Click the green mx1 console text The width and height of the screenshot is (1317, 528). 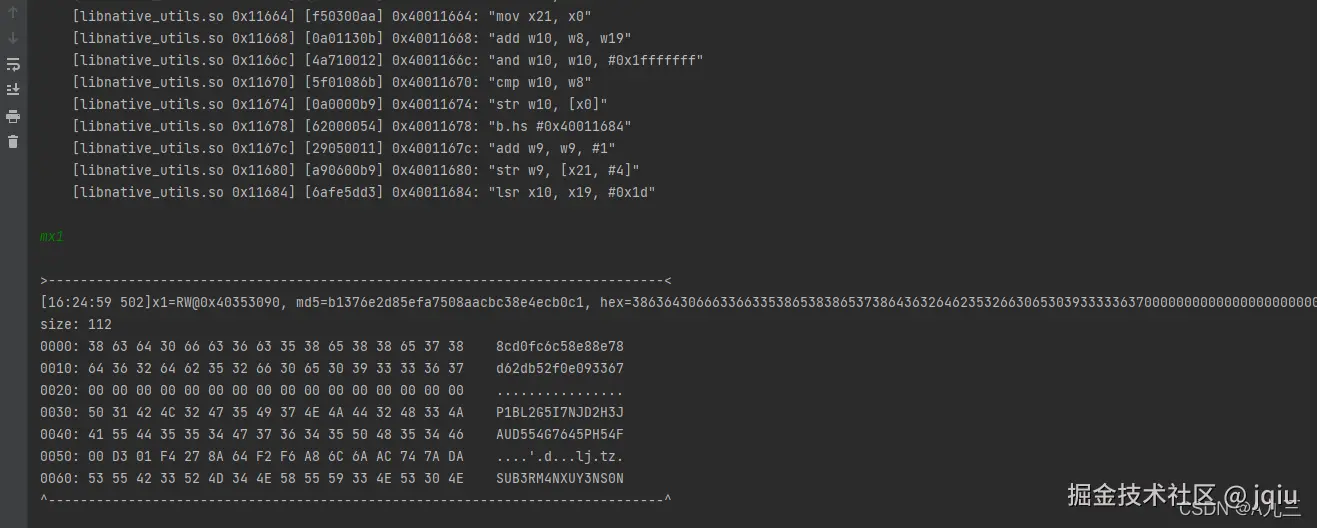pos(52,237)
